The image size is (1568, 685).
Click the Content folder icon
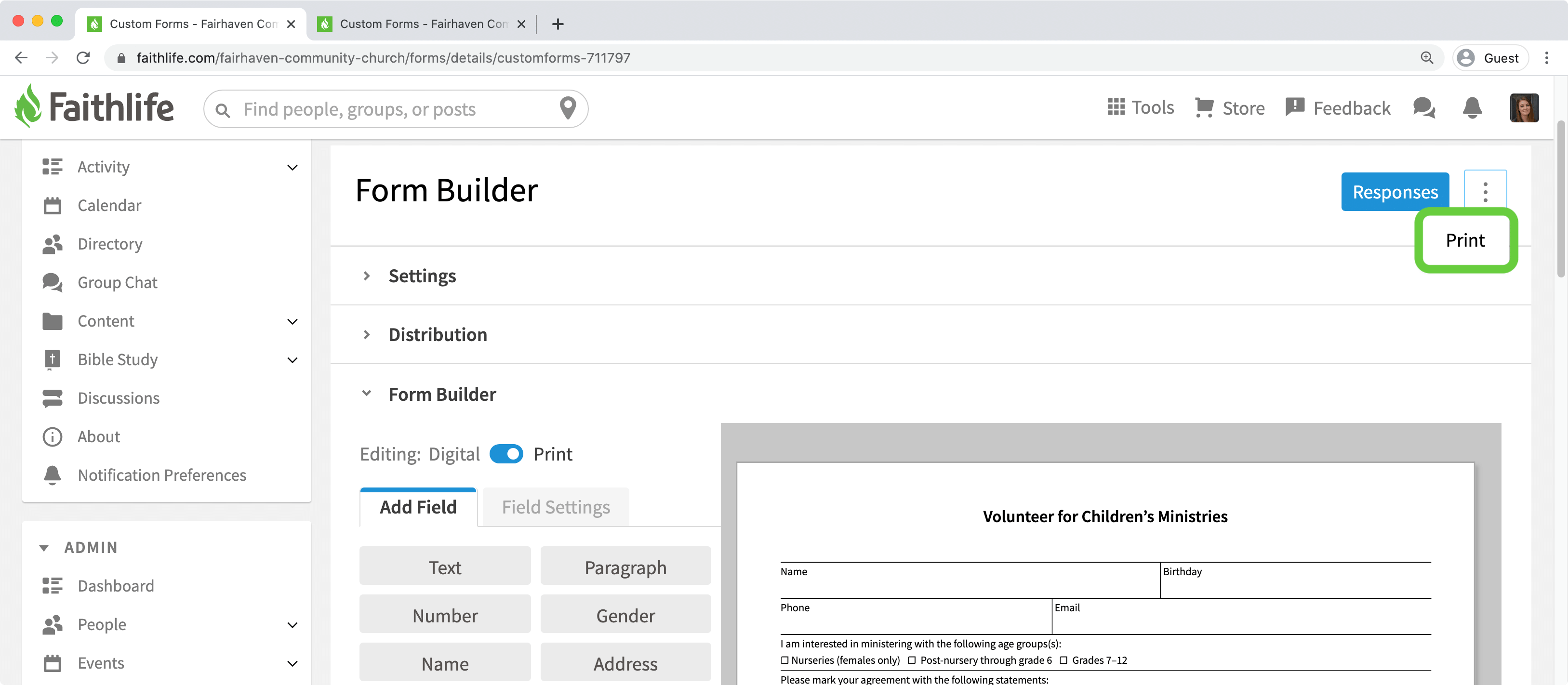[53, 321]
